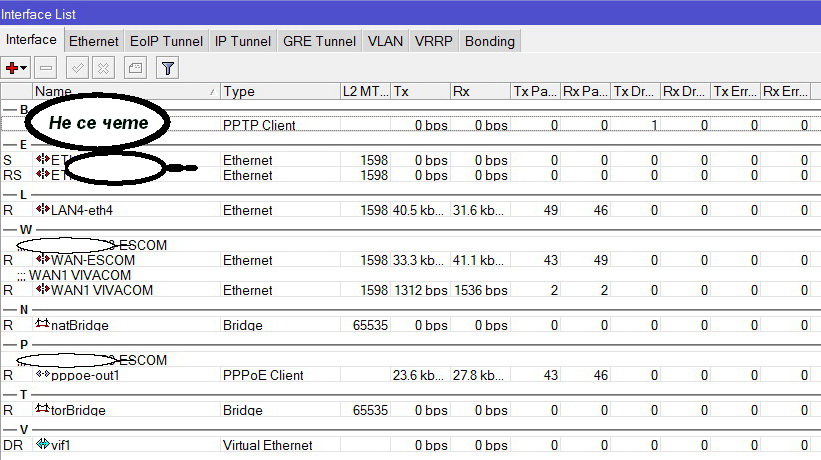Click the pppoe-out1 interface icon
The width and height of the screenshot is (821, 460).
point(42,375)
